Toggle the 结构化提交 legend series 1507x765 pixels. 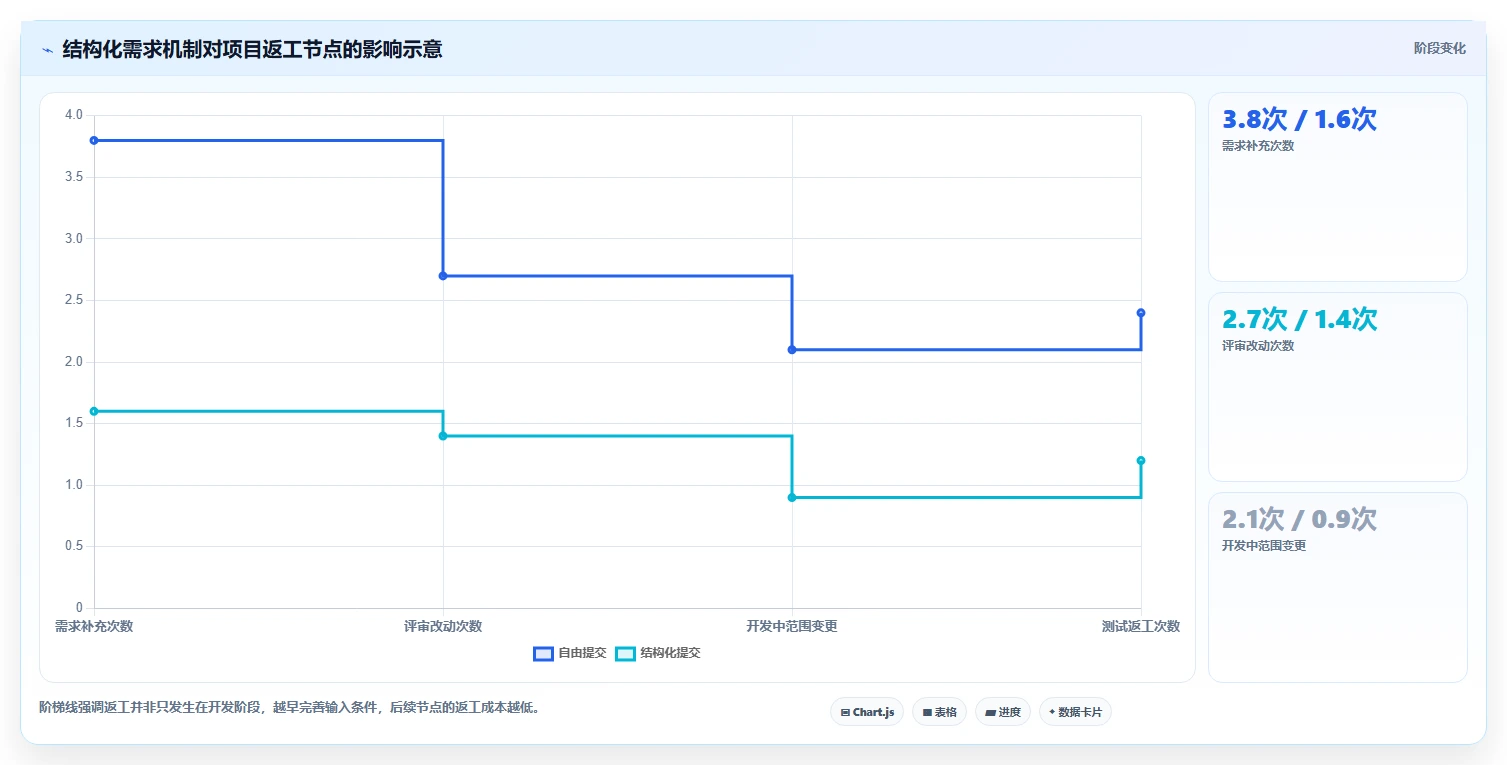point(657,653)
